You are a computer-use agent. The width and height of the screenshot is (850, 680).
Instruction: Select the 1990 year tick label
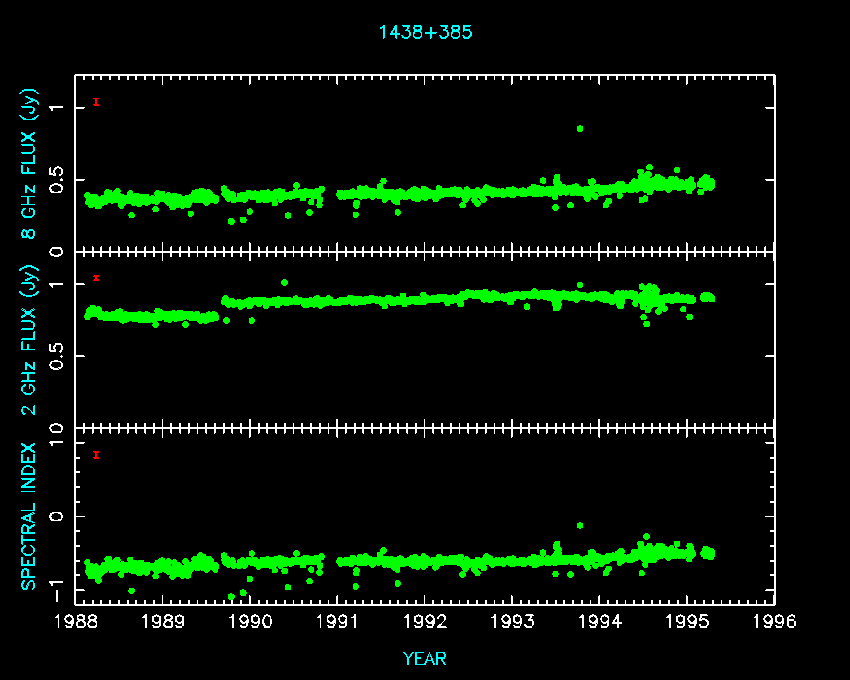click(251, 622)
